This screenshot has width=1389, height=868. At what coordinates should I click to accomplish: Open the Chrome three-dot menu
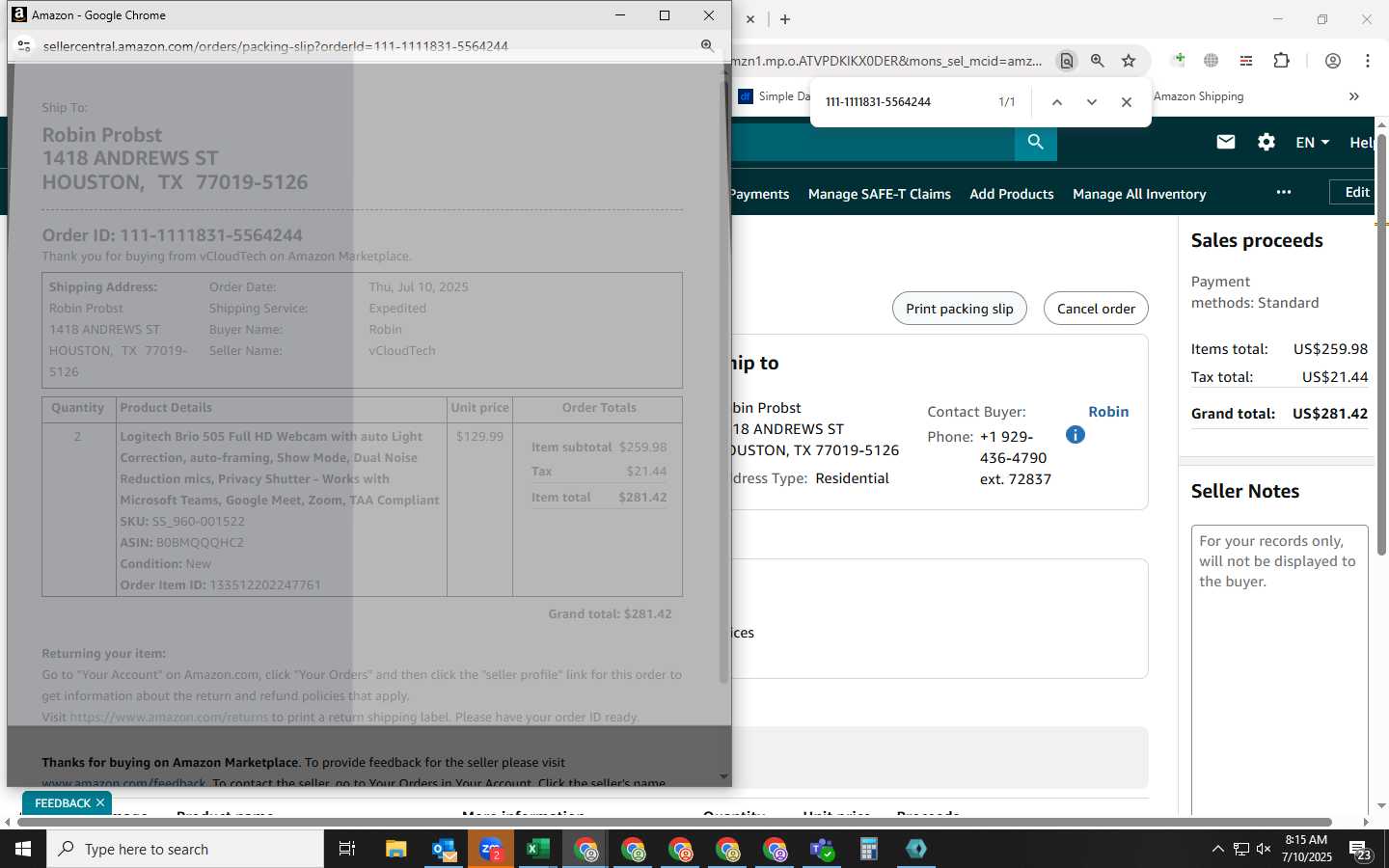(1368, 61)
